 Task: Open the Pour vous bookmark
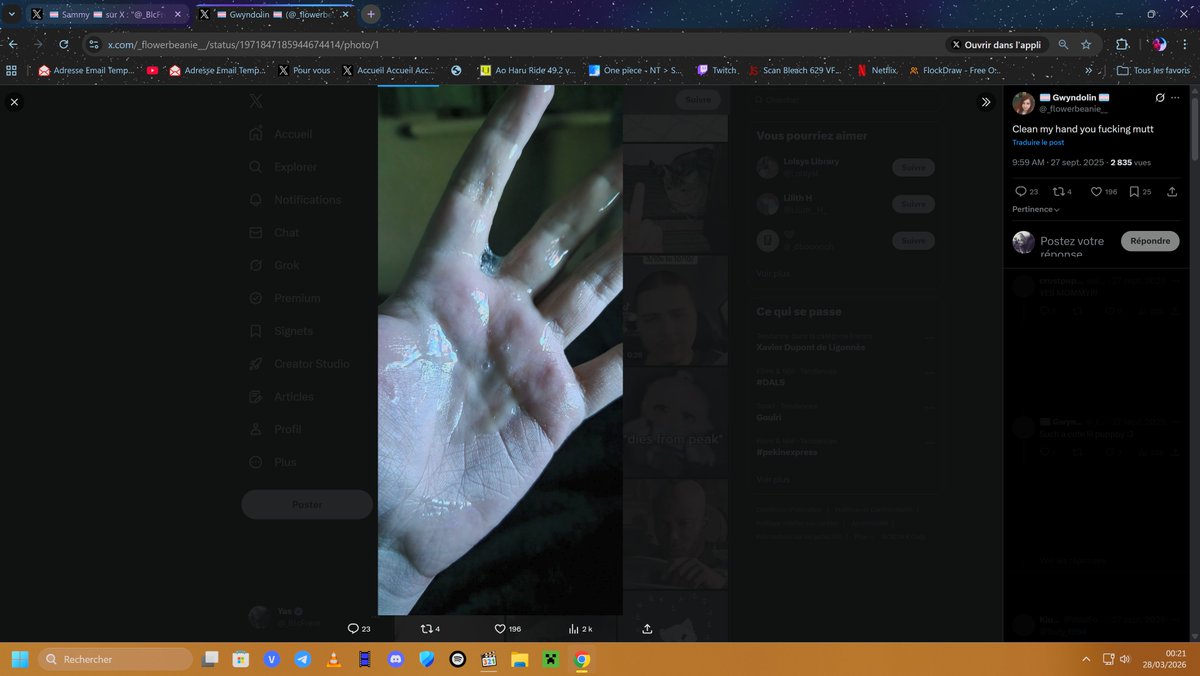click(x=304, y=71)
